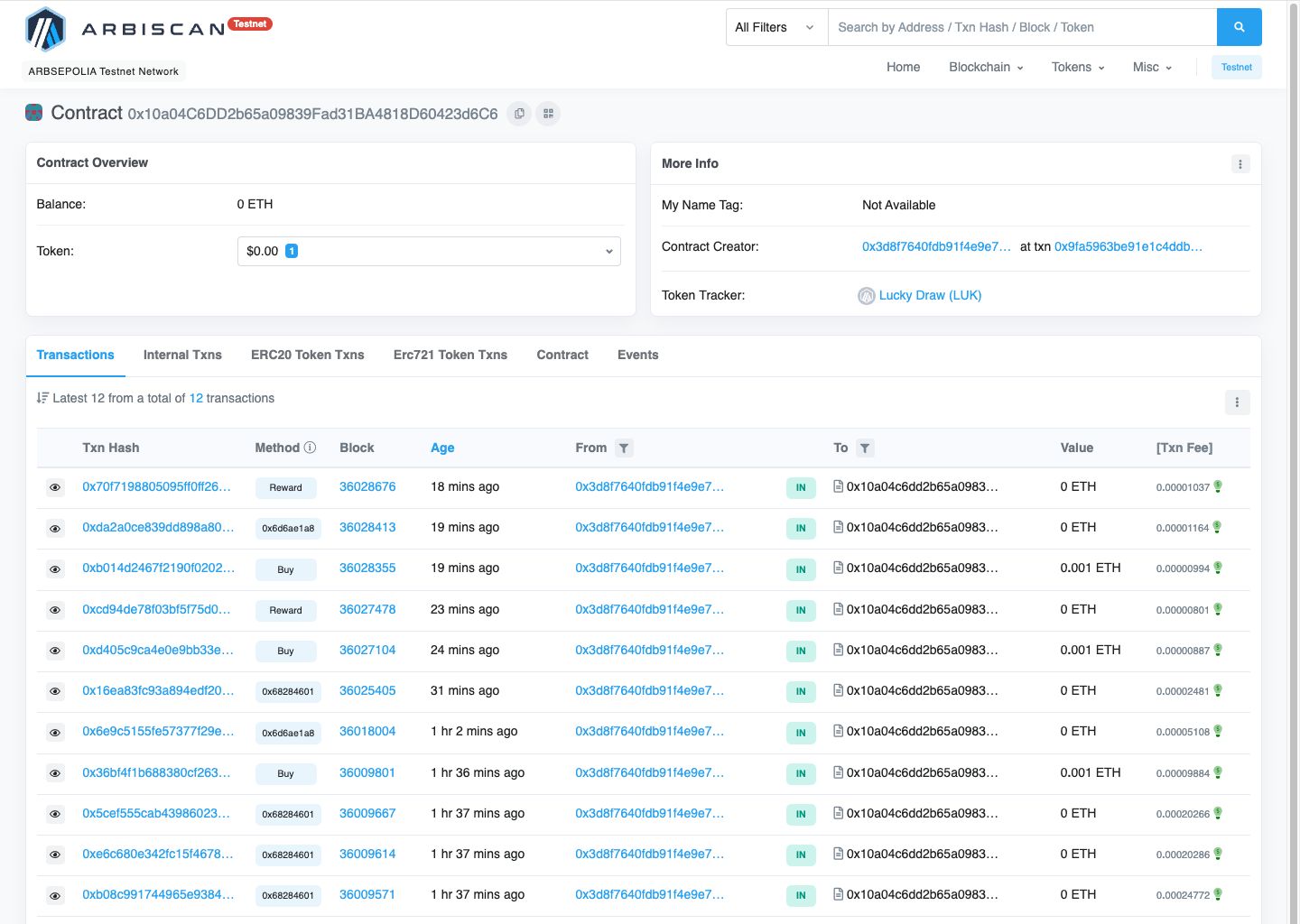This screenshot has width=1300, height=924.
Task: Open the Events tab
Action: 638,356
